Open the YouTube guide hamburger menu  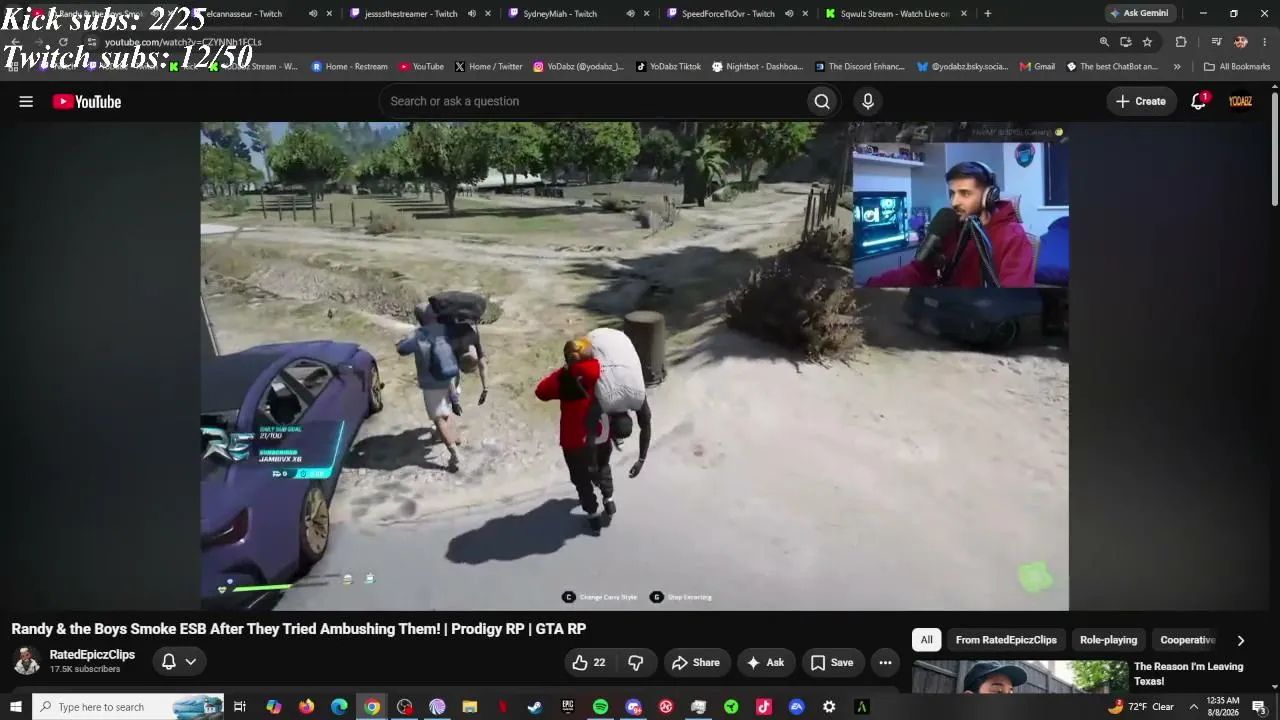pos(26,101)
